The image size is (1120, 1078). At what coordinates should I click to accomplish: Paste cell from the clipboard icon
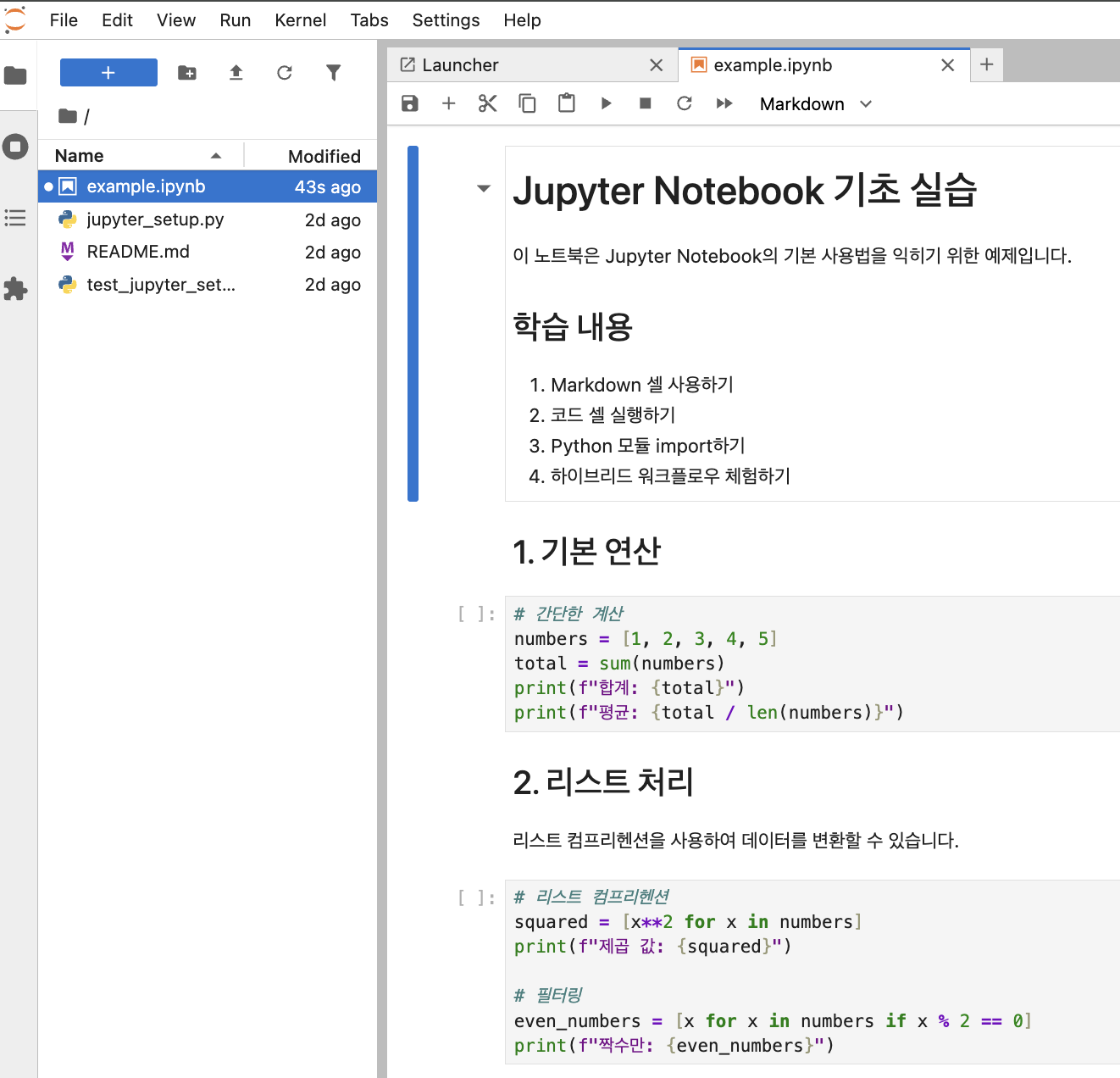tap(567, 103)
